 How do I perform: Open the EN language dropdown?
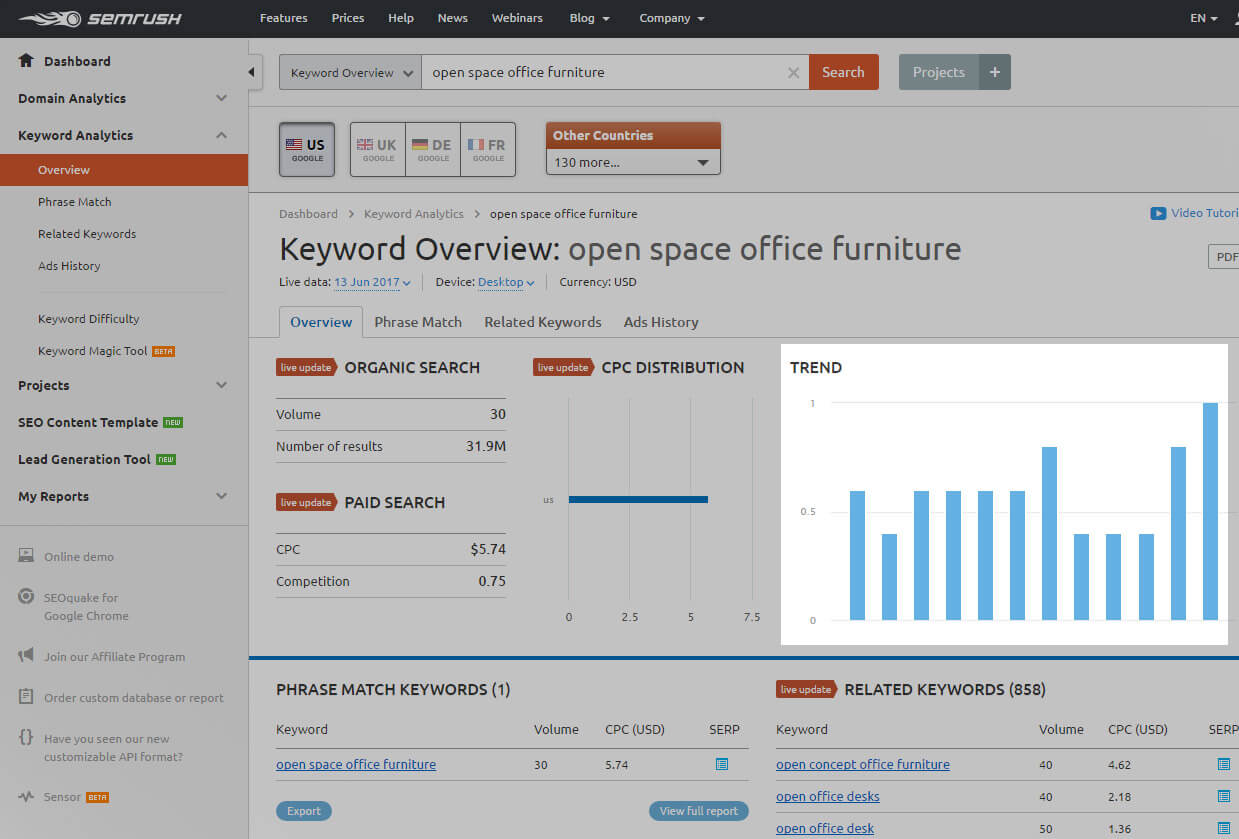pyautogui.click(x=1204, y=18)
